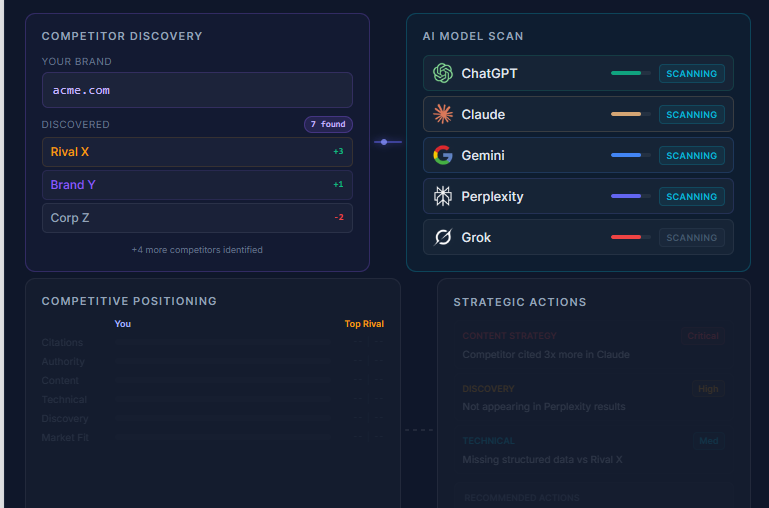
Task: Click the acme.com brand input field
Action: click(197, 90)
